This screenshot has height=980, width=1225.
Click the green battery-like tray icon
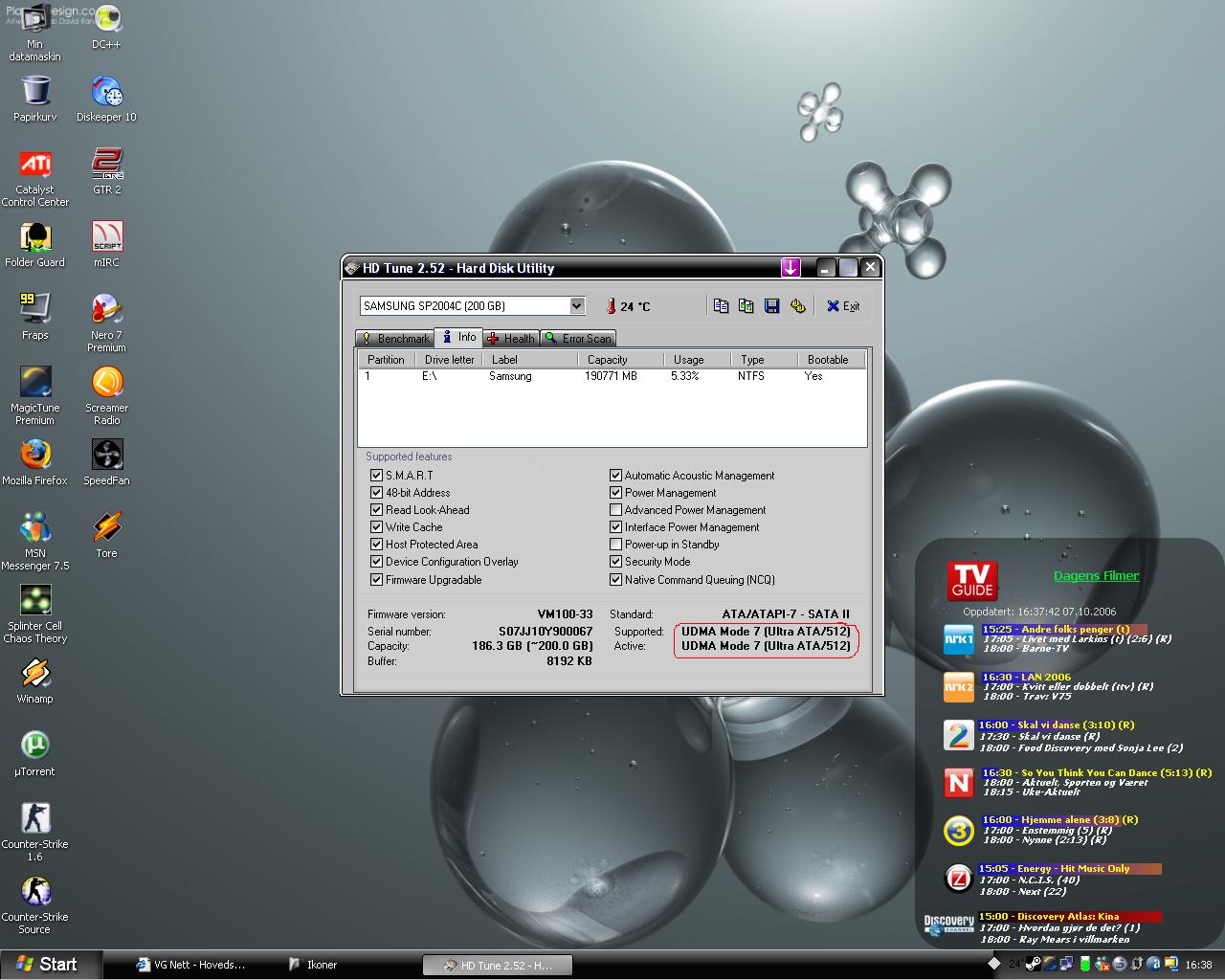click(x=1085, y=964)
